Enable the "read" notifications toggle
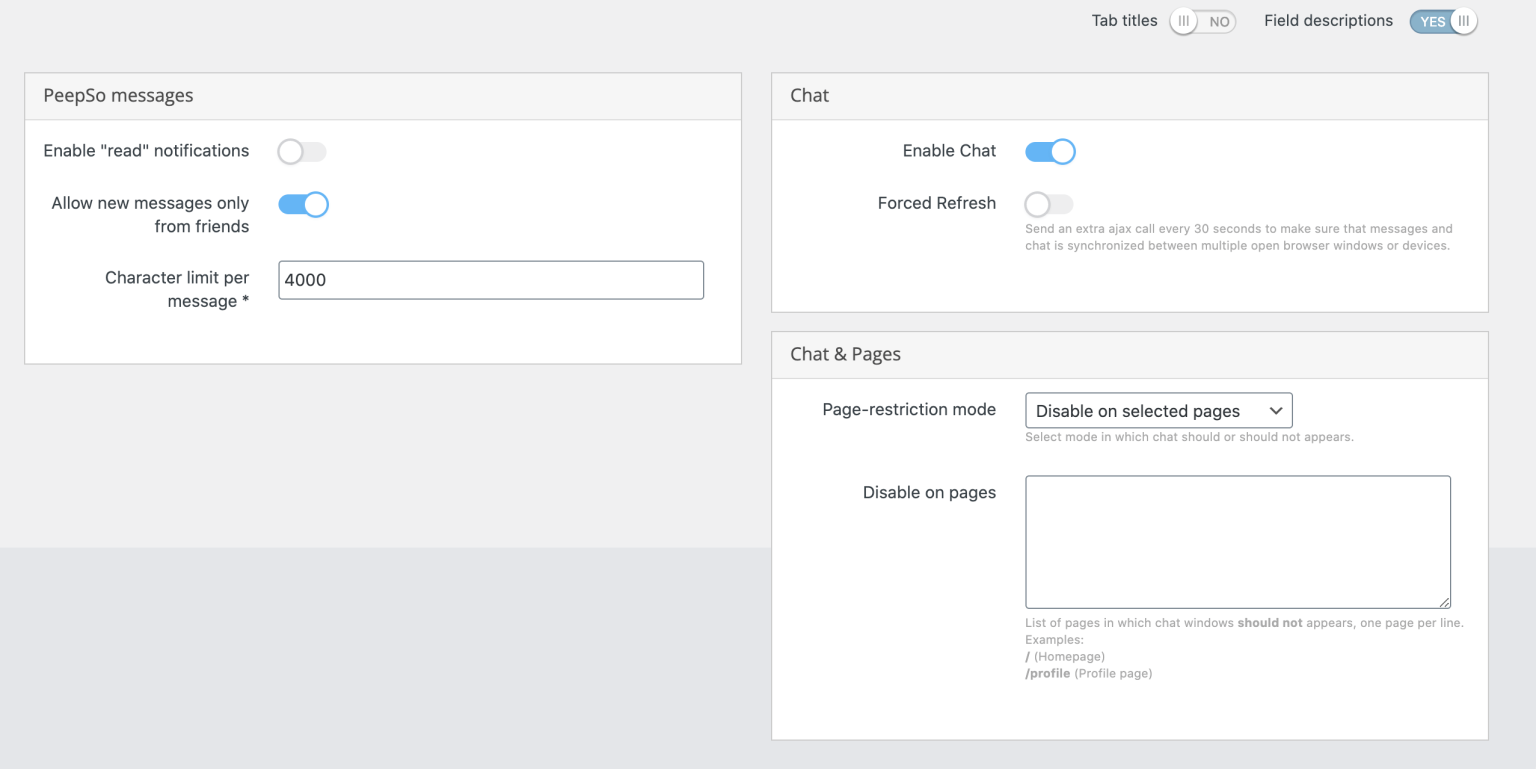This screenshot has width=1536, height=769. point(302,151)
